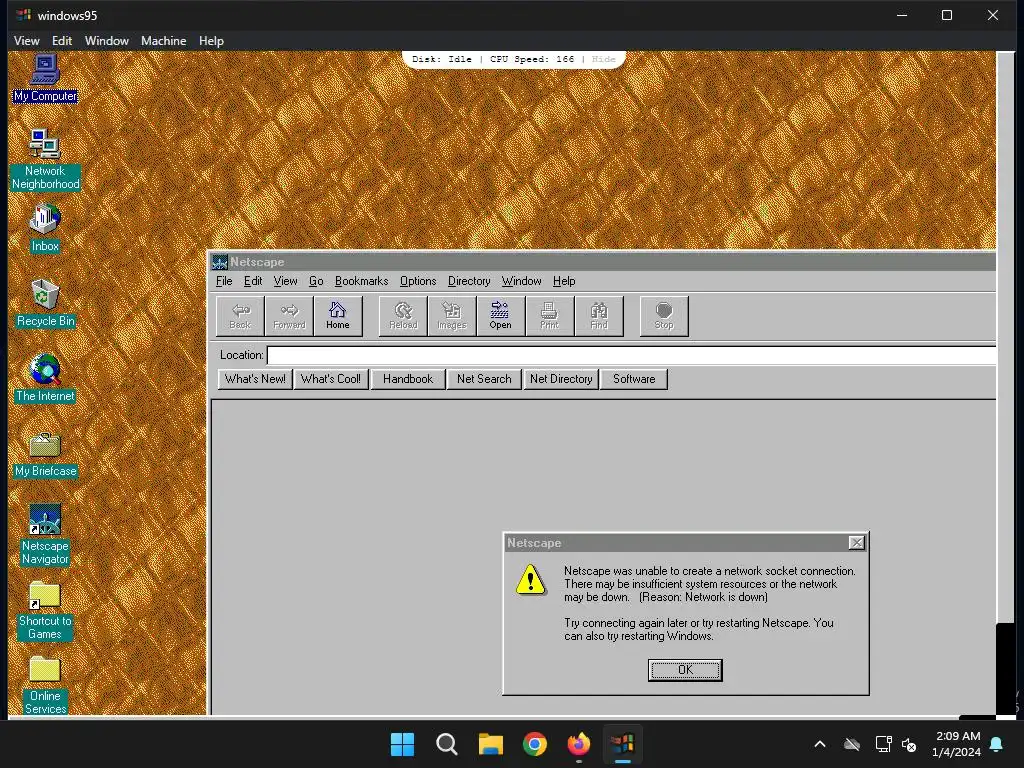Open windows95 emulator Machine menu
The image size is (1024, 768).
click(163, 40)
